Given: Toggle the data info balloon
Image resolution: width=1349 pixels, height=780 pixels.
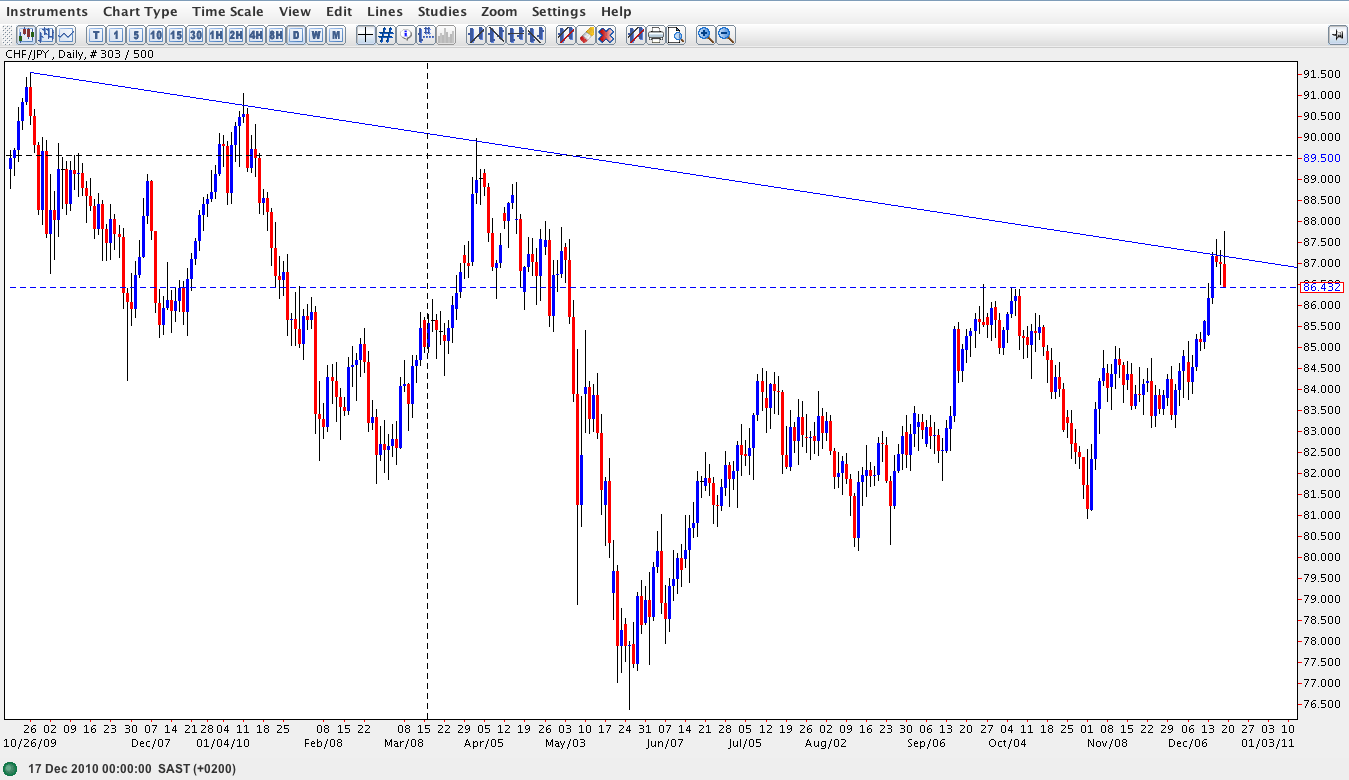Looking at the screenshot, I should pyautogui.click(x=406, y=35).
